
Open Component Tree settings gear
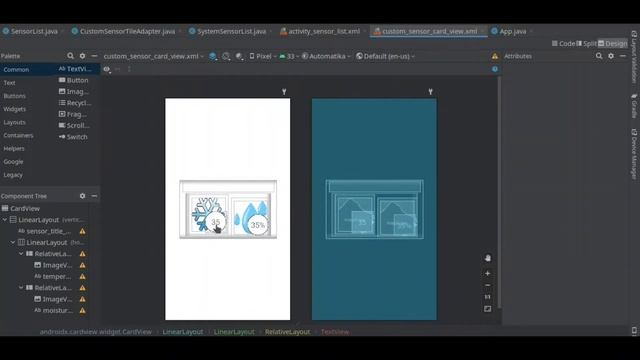(x=82, y=196)
